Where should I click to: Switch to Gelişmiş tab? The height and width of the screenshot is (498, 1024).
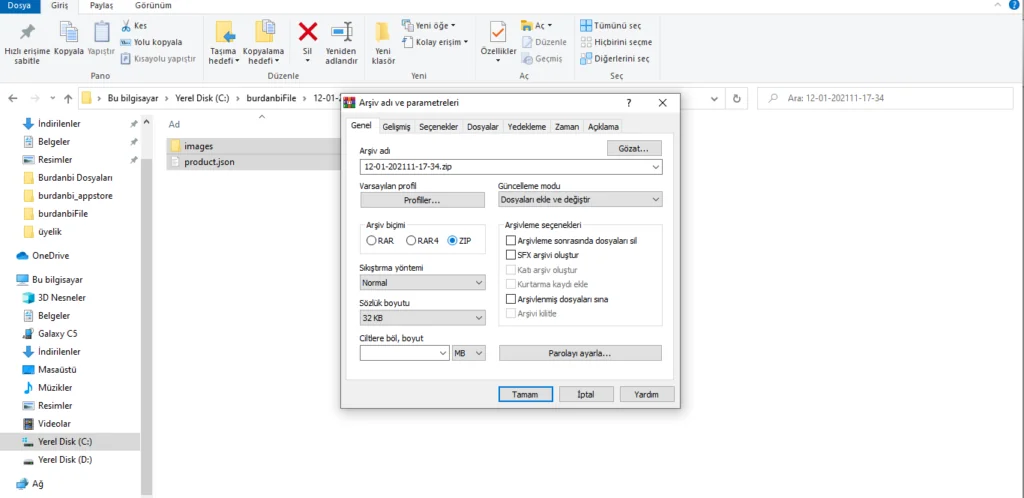click(396, 127)
